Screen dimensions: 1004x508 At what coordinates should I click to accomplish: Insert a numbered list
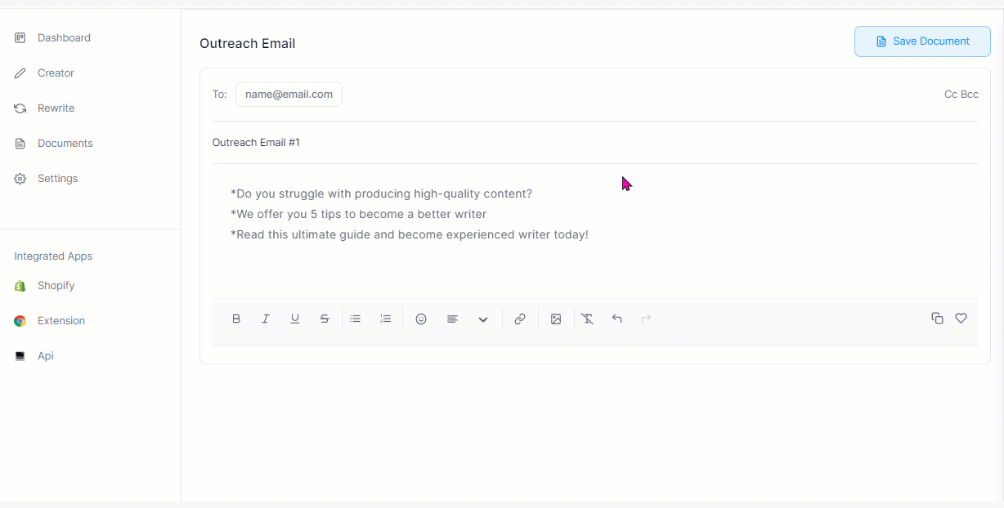[x=386, y=319]
